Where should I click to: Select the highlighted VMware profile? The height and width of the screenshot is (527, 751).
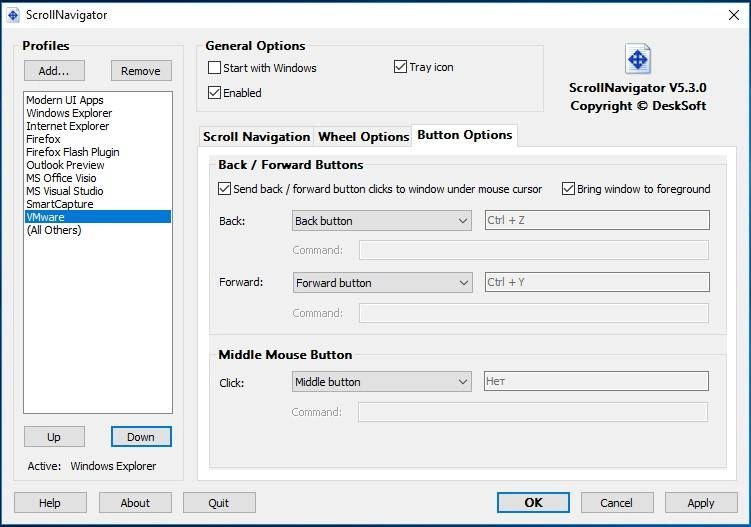point(98,217)
